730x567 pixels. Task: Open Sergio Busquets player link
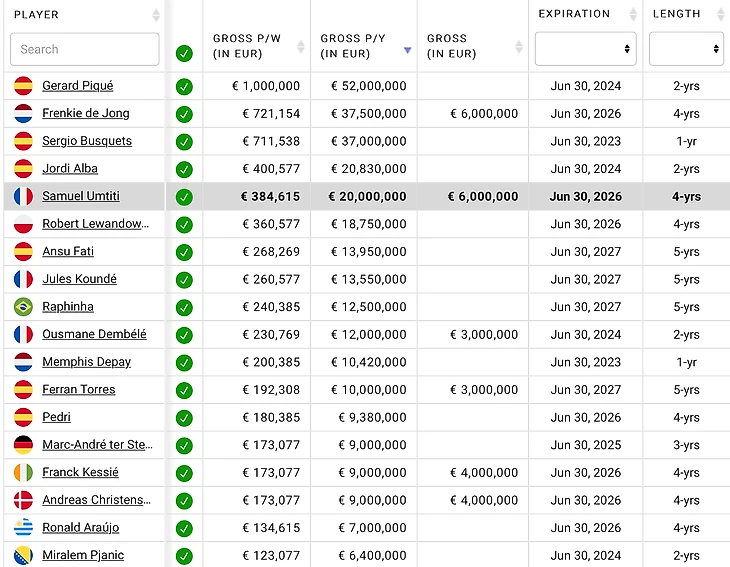[x=87, y=141]
